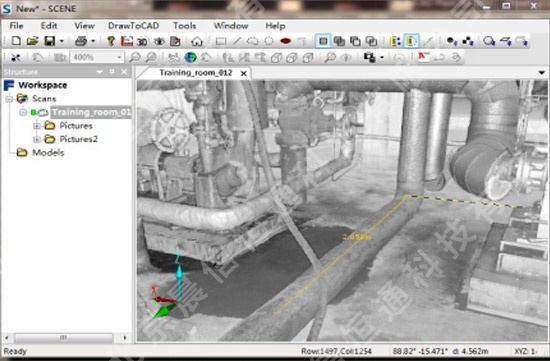The height and width of the screenshot is (361, 550).
Task: Select the rectangle selection tool
Action: [x=221, y=41]
